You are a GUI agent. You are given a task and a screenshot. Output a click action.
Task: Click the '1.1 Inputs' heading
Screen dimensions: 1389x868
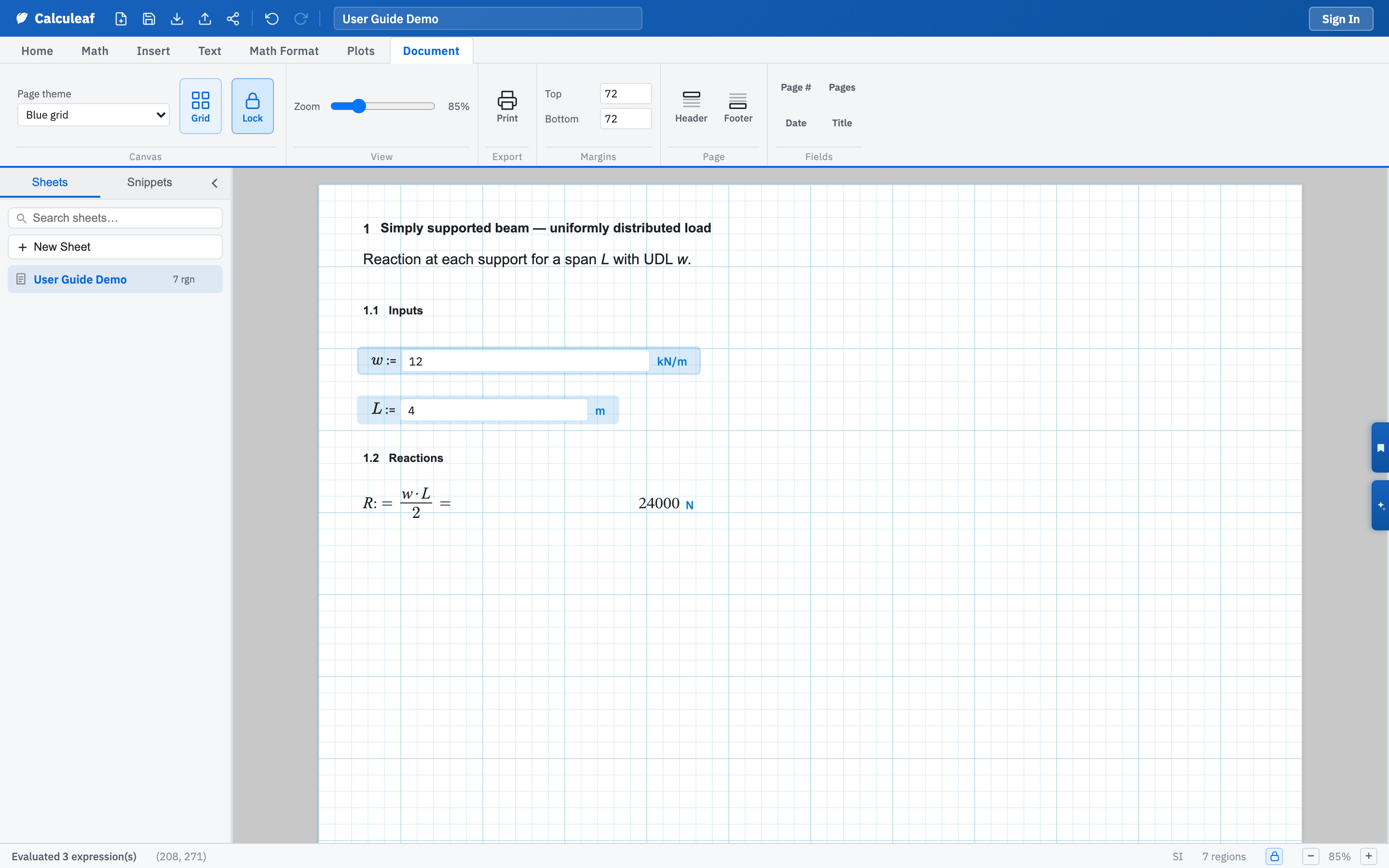pyautogui.click(x=393, y=311)
